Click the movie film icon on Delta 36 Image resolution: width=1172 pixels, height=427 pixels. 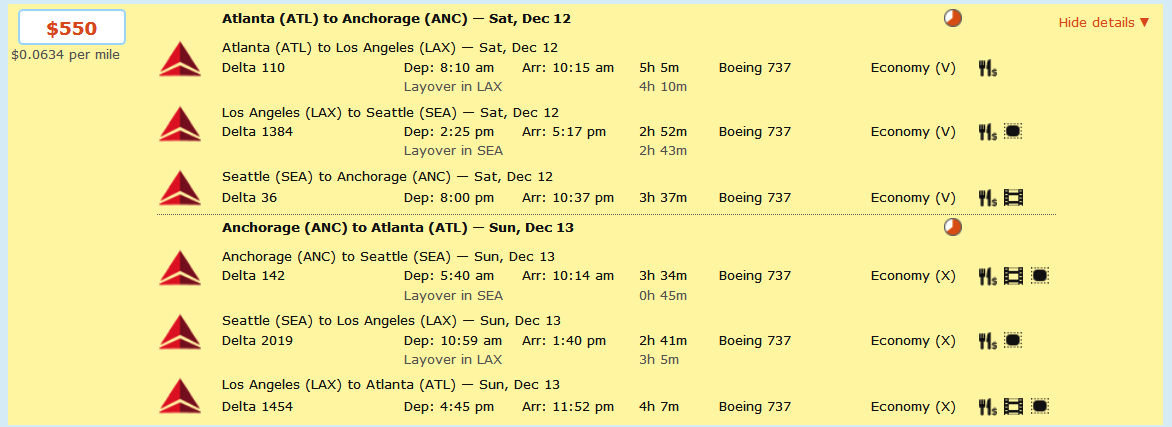[1014, 198]
